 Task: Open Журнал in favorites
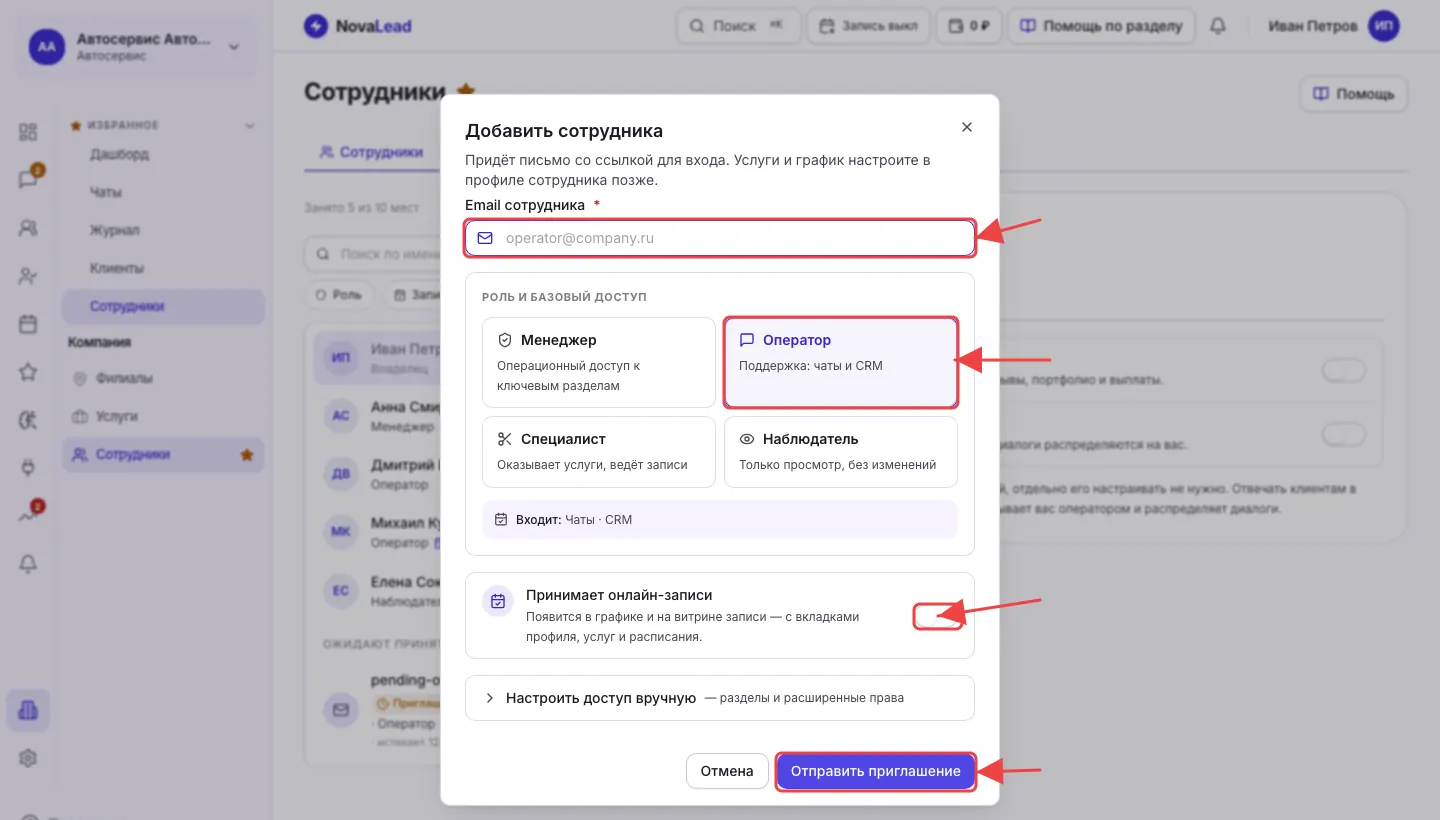(x=163, y=230)
